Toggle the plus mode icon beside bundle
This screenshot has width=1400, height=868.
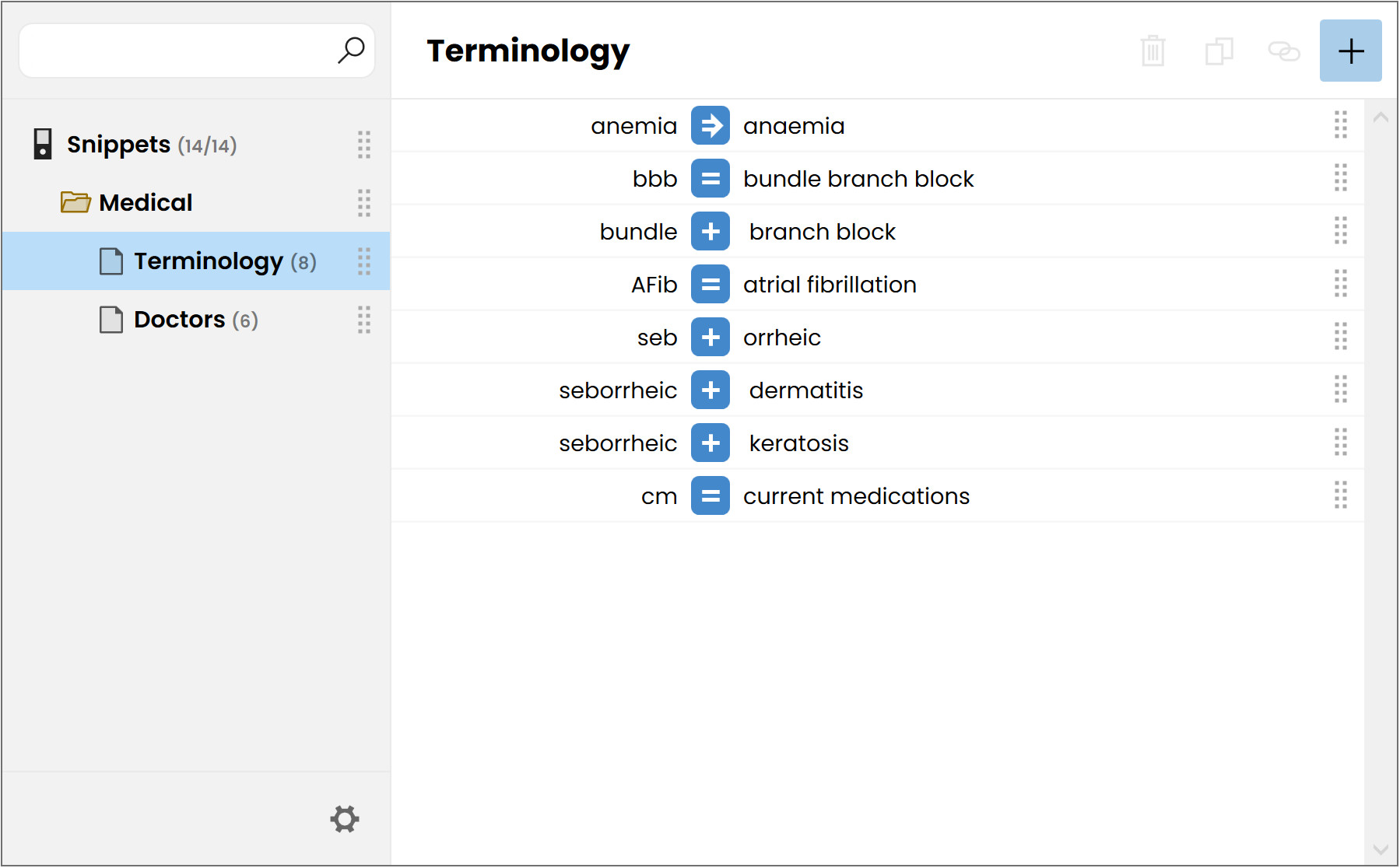(x=711, y=232)
